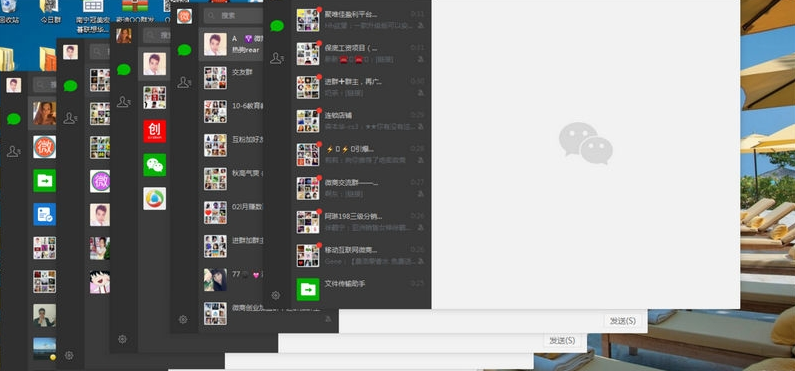
Task: Open Chats icon in backmost WeChat window
Action: (14, 119)
